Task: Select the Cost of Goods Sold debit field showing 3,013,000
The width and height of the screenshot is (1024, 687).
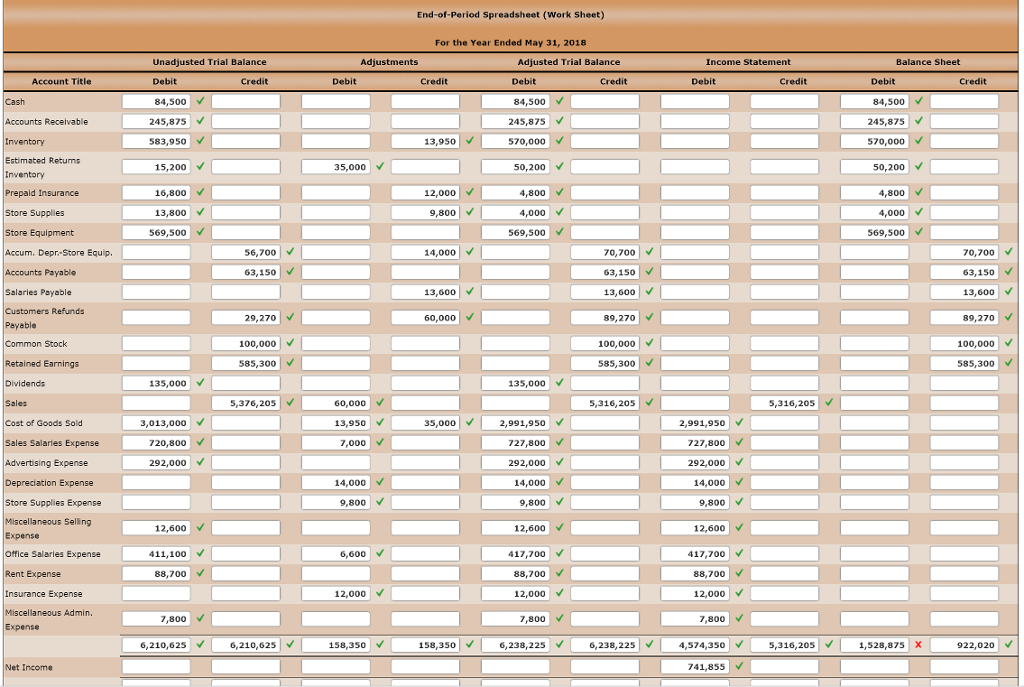Action: point(155,423)
